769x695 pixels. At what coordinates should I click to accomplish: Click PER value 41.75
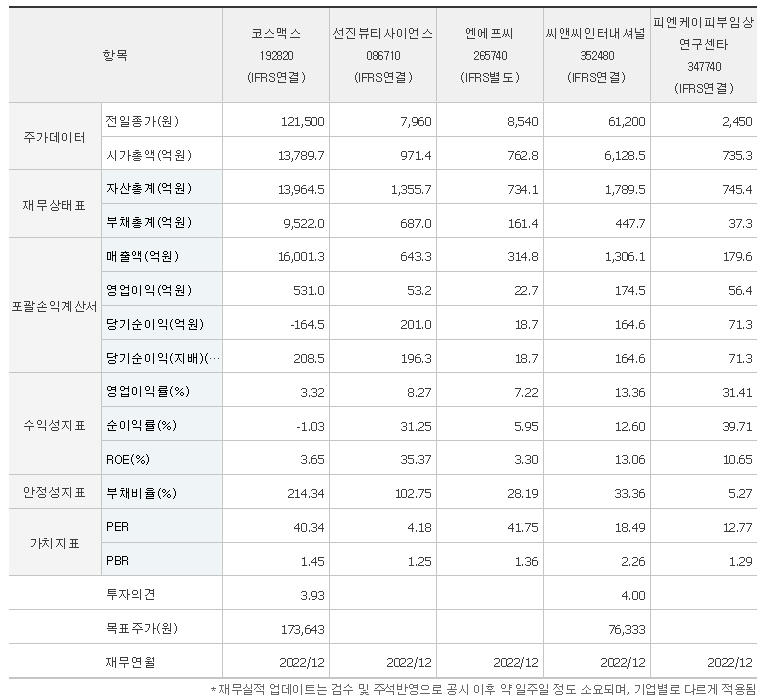point(523,528)
